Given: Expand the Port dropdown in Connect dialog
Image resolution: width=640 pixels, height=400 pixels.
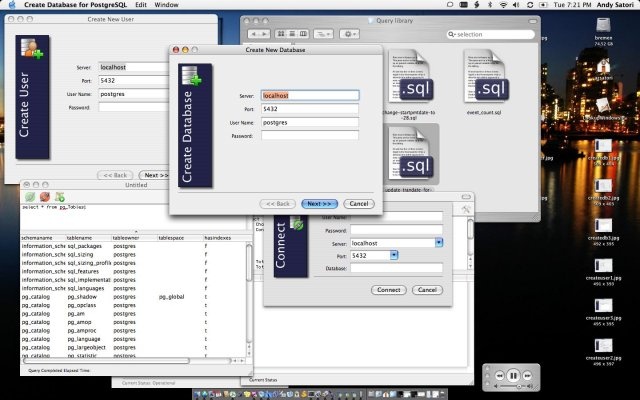Looking at the screenshot, I should pyautogui.click(x=394, y=255).
